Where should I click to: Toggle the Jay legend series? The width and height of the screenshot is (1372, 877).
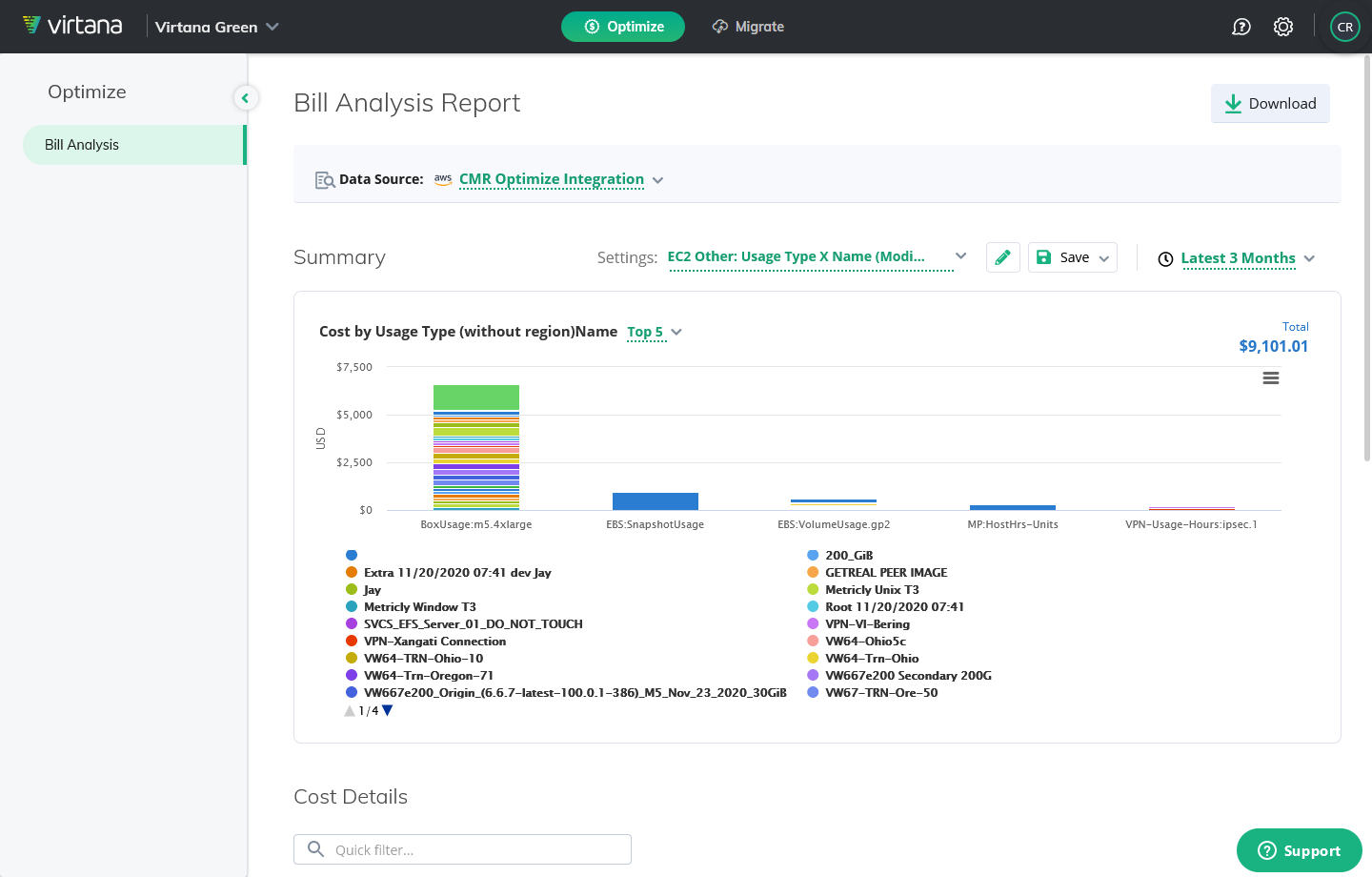coord(363,590)
